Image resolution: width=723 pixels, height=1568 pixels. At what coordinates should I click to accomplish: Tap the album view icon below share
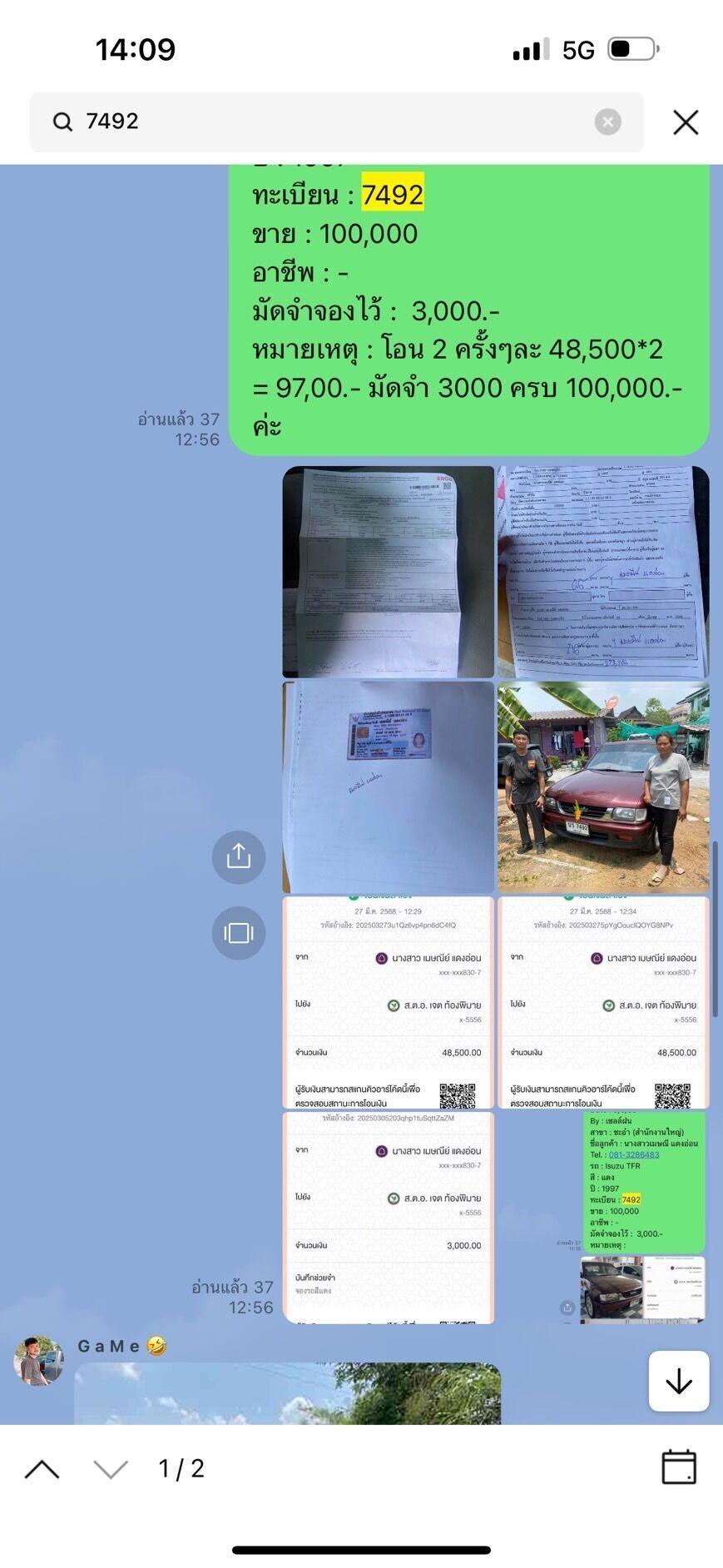click(239, 933)
